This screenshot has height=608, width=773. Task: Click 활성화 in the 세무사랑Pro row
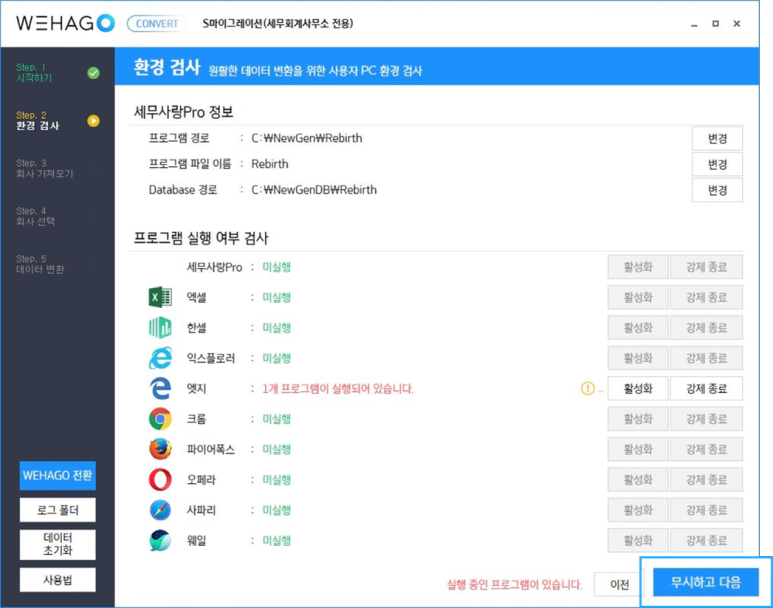point(638,267)
